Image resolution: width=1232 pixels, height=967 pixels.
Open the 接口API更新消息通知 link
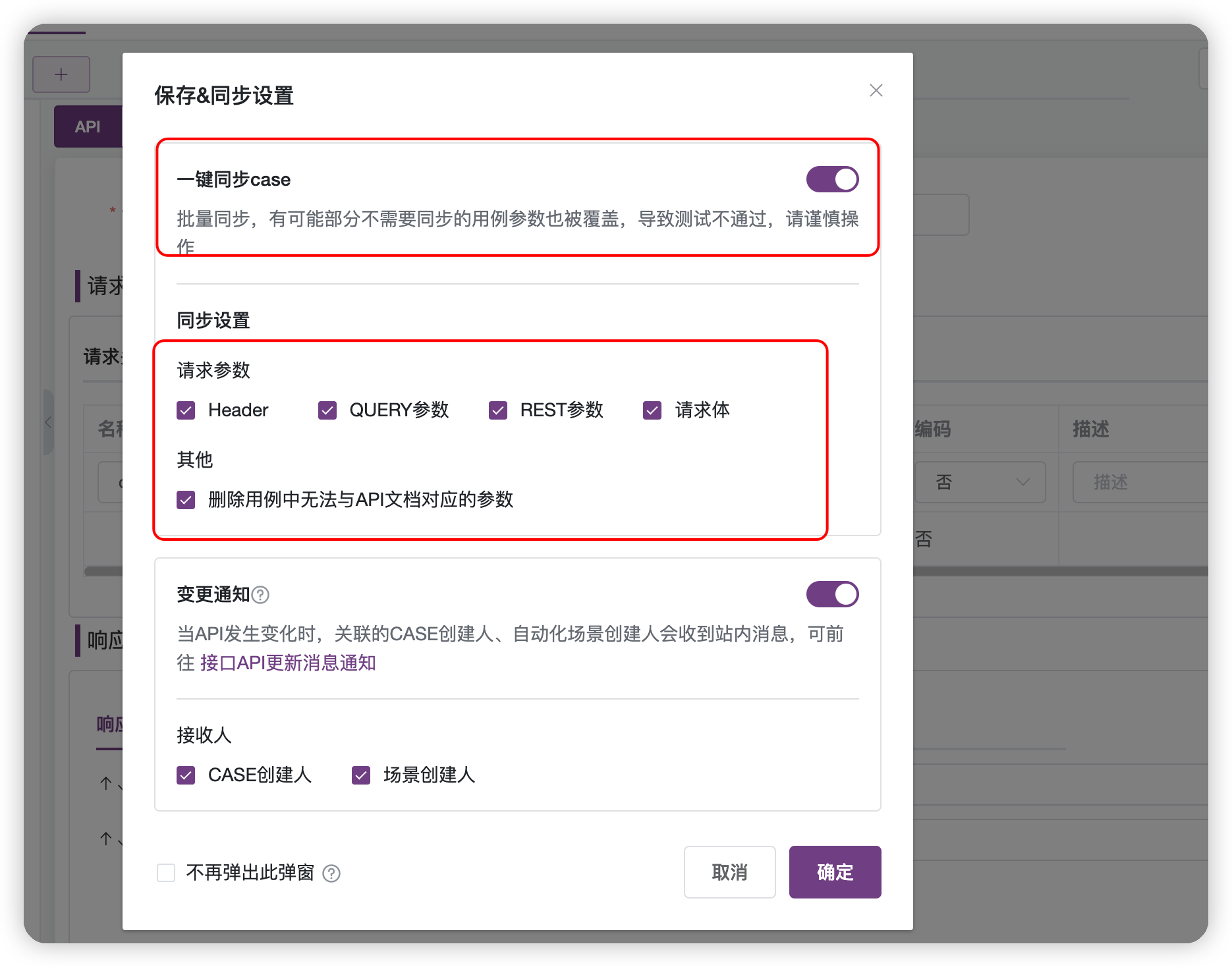pyautogui.click(x=288, y=663)
